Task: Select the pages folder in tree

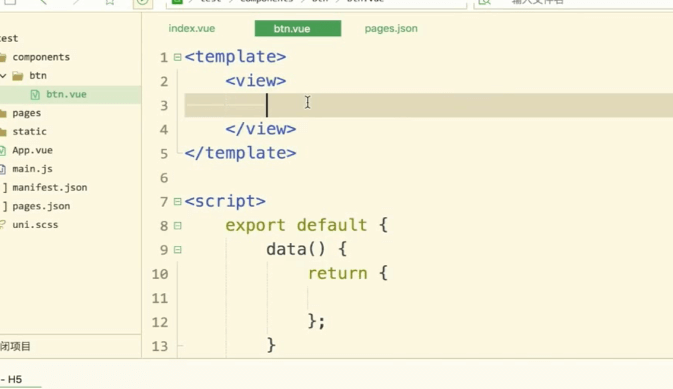Action: click(27, 113)
